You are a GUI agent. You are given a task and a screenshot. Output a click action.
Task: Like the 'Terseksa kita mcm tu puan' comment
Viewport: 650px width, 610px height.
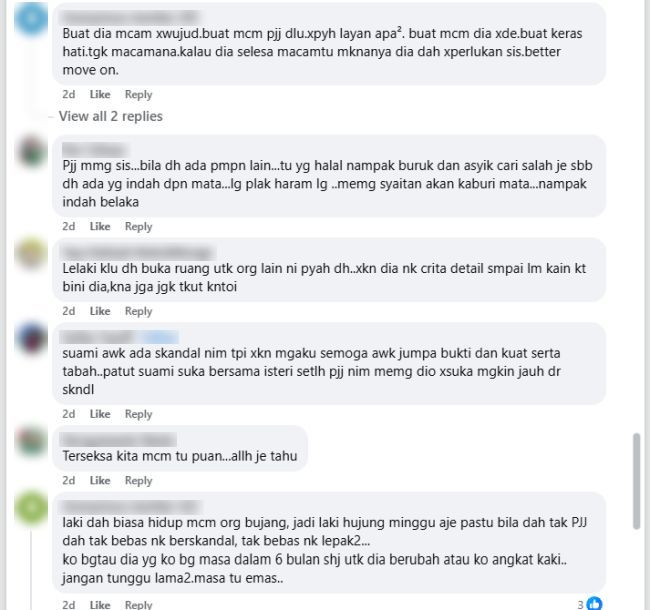[x=100, y=481]
